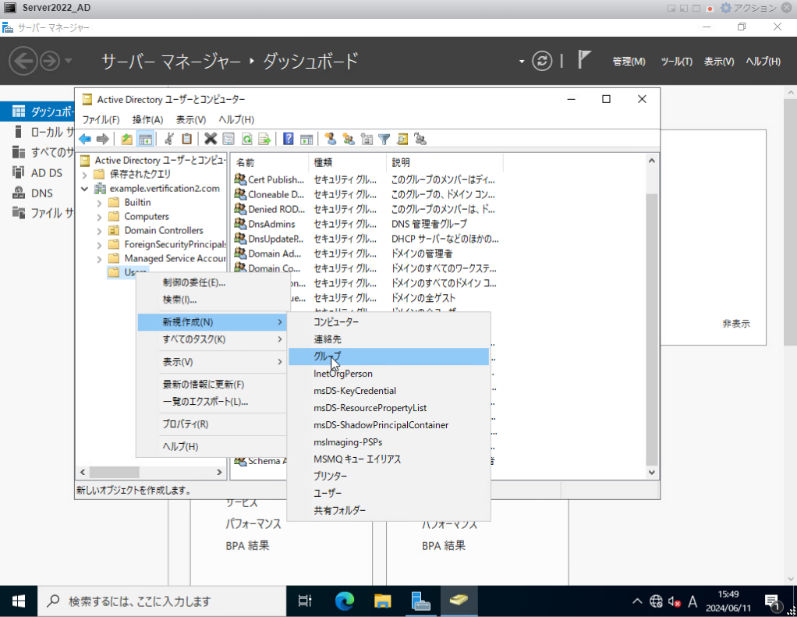The width and height of the screenshot is (797, 617).
Task: Click the Back arrow in ADUC toolbar
Action: pyautogui.click(x=85, y=139)
